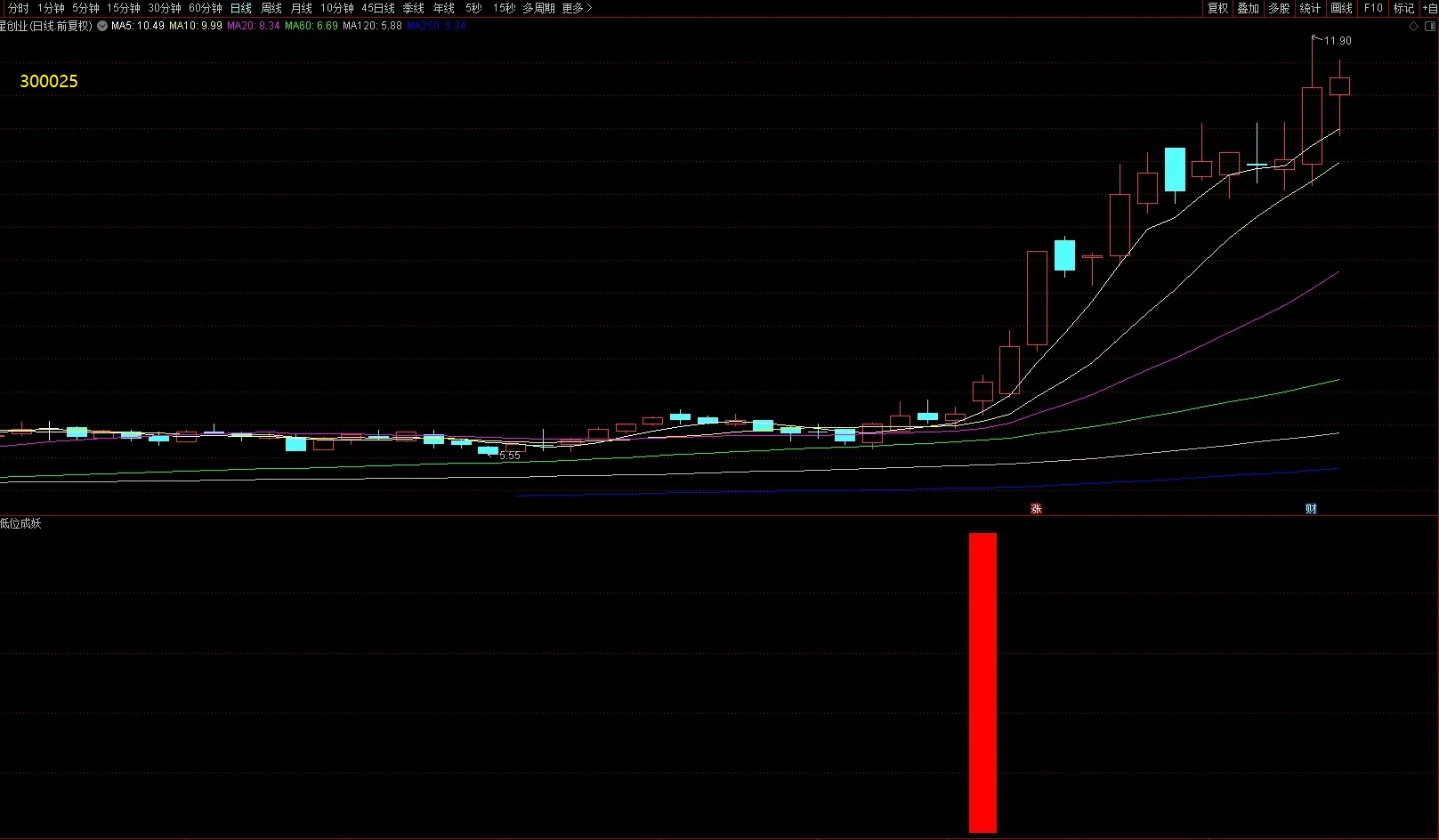Switch to the 分时 intraday view
Image resolution: width=1439 pixels, height=840 pixels.
(x=18, y=8)
